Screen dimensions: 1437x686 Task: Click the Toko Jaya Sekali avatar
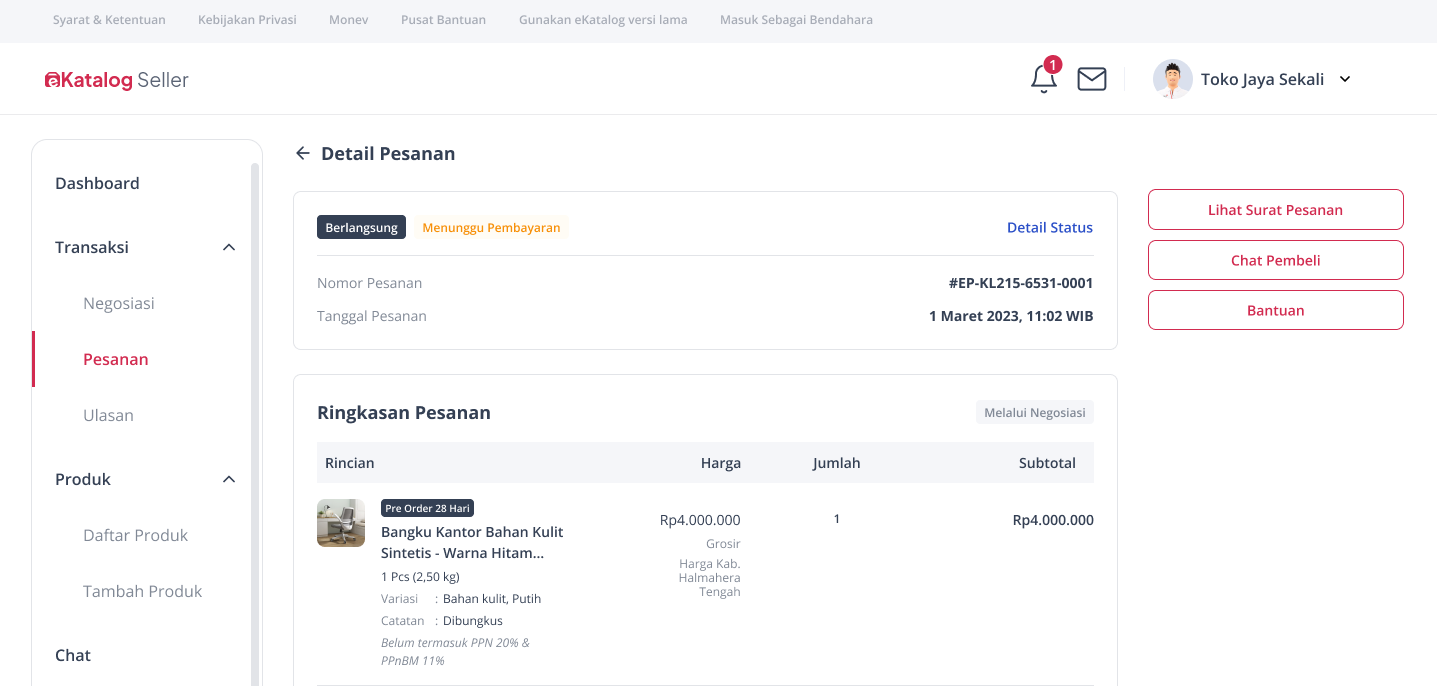[x=1172, y=79]
